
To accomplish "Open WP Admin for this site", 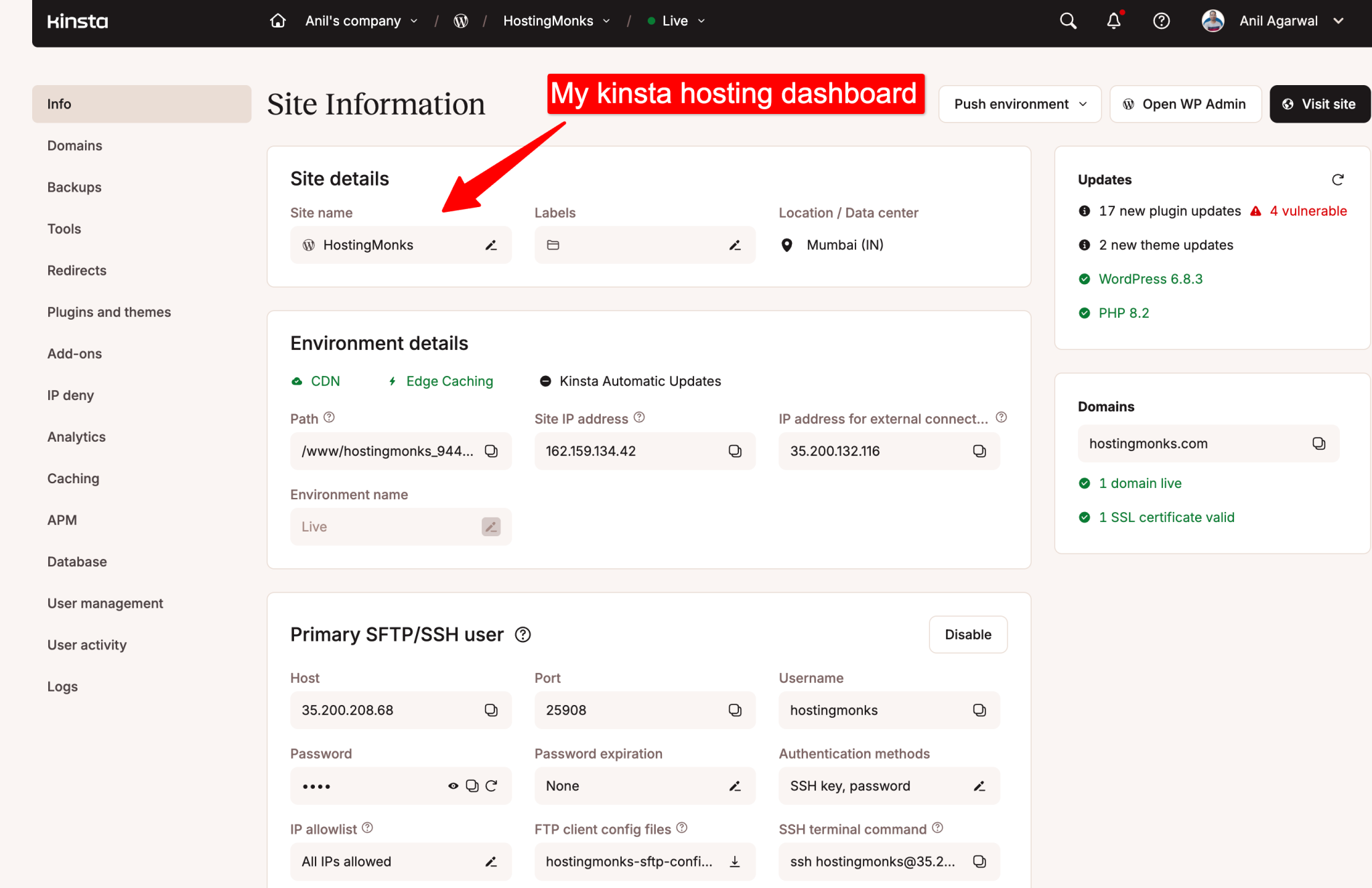I will [x=1185, y=104].
